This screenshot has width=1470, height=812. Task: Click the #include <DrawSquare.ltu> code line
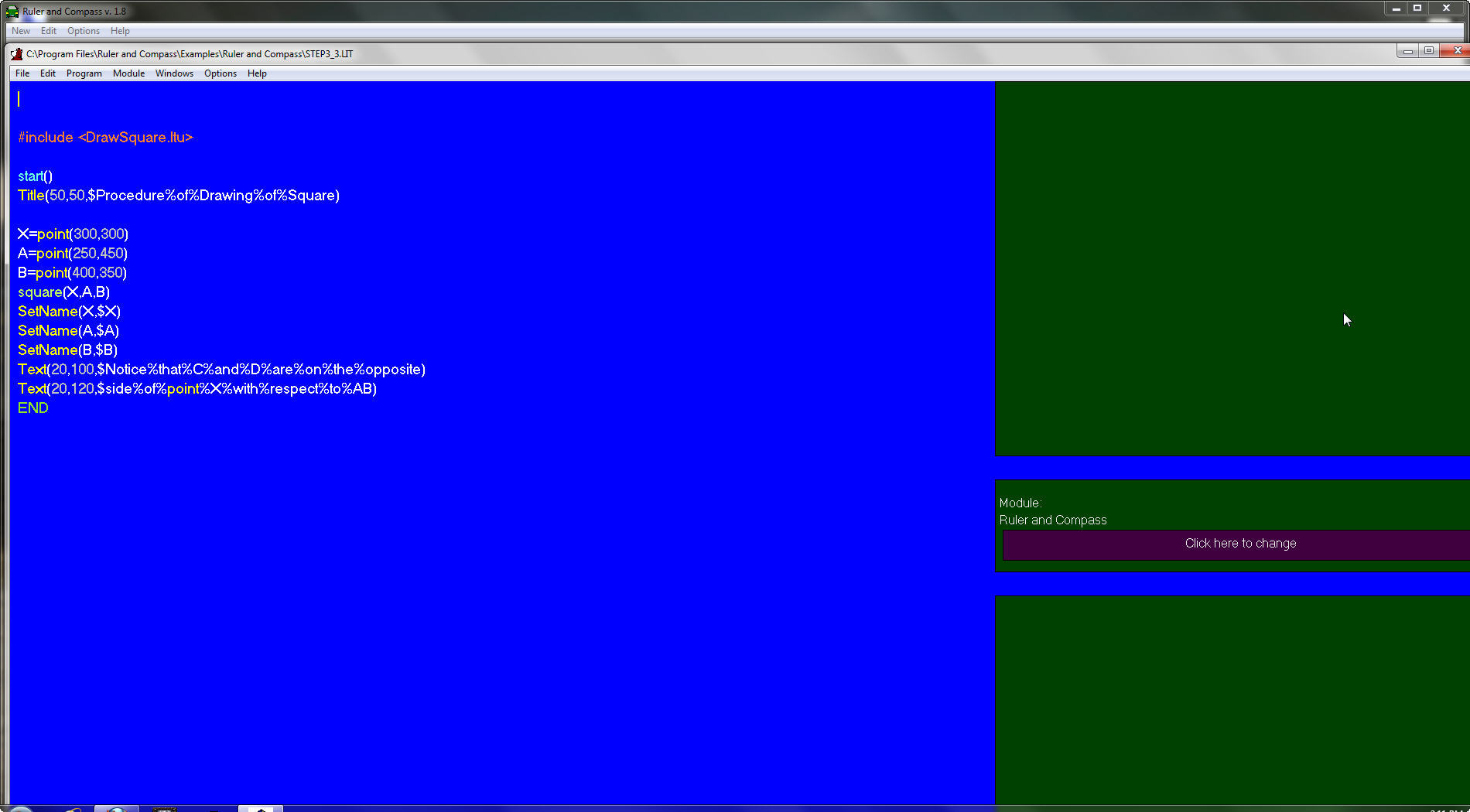[105, 138]
